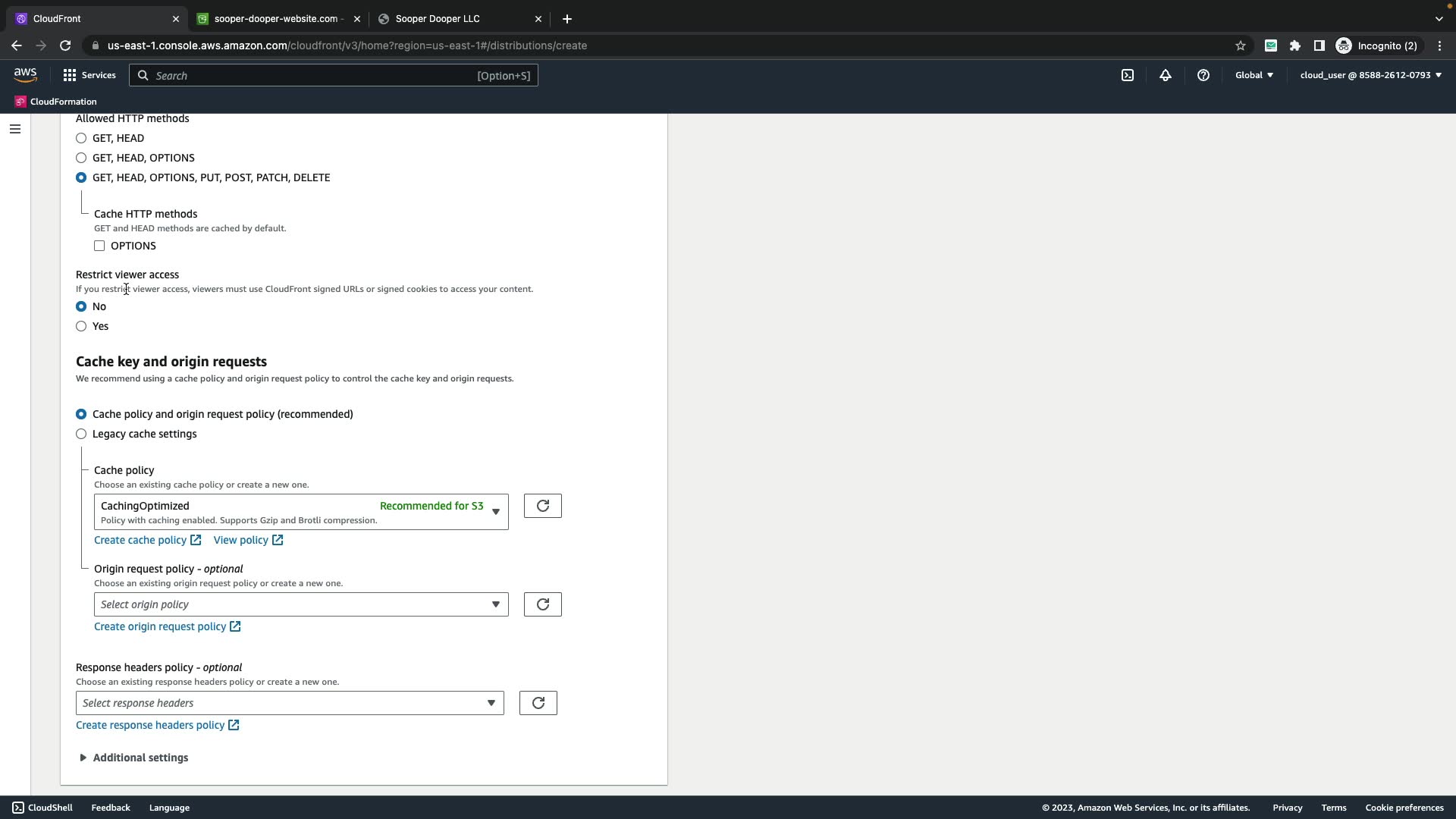The width and height of the screenshot is (1456, 819).
Task: Choose Legacy cache settings option
Action: pyautogui.click(x=81, y=434)
